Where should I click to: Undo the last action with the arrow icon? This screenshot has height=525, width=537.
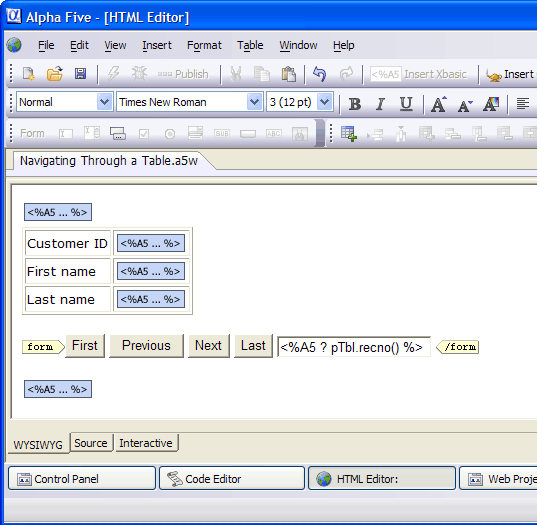[x=319, y=74]
